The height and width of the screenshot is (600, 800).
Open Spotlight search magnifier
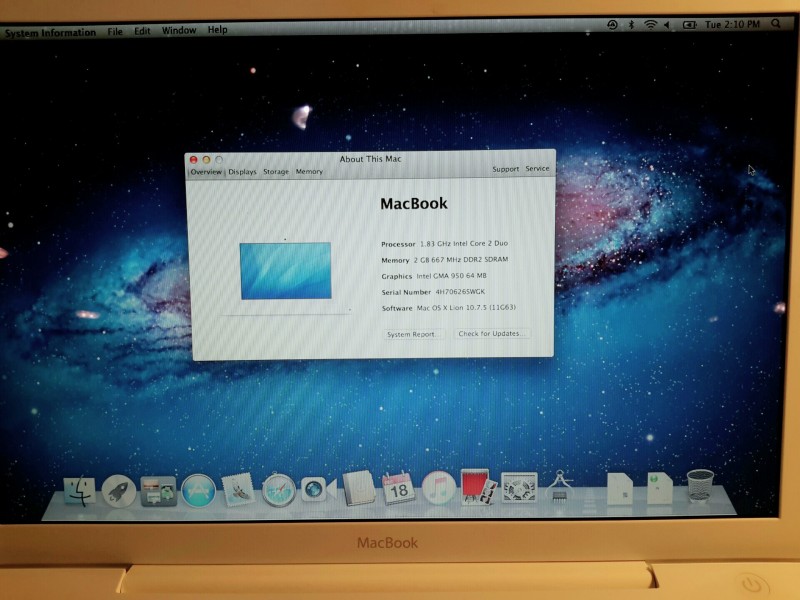coord(776,23)
